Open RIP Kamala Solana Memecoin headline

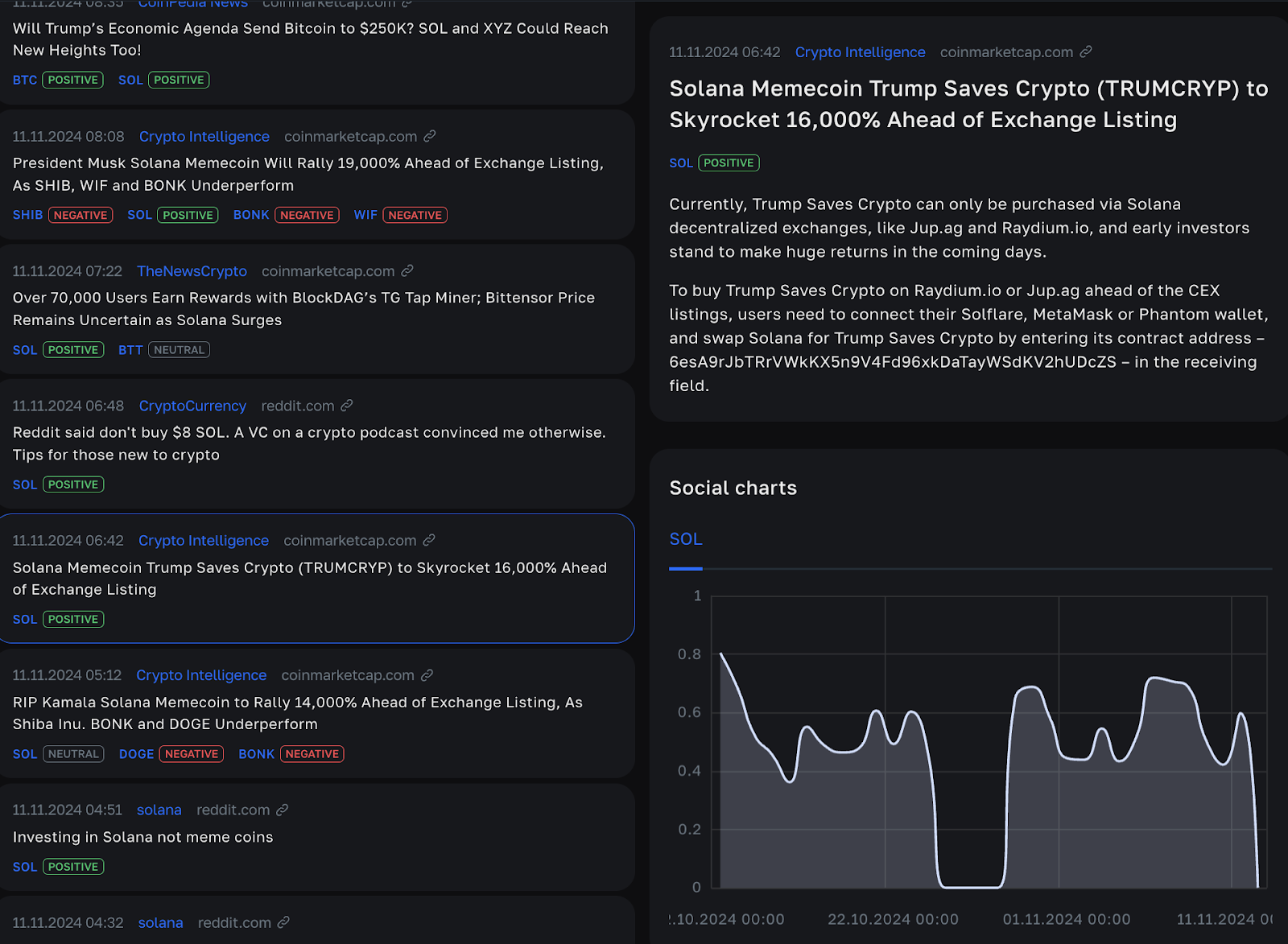[298, 713]
